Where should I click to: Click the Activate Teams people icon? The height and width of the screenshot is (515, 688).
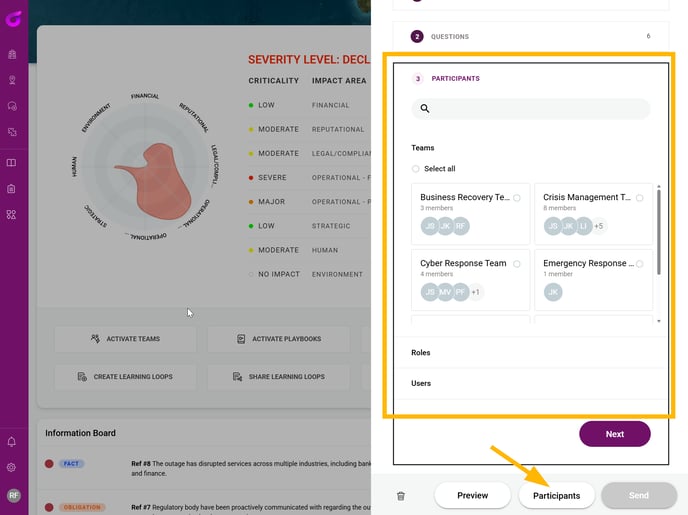pos(95,339)
